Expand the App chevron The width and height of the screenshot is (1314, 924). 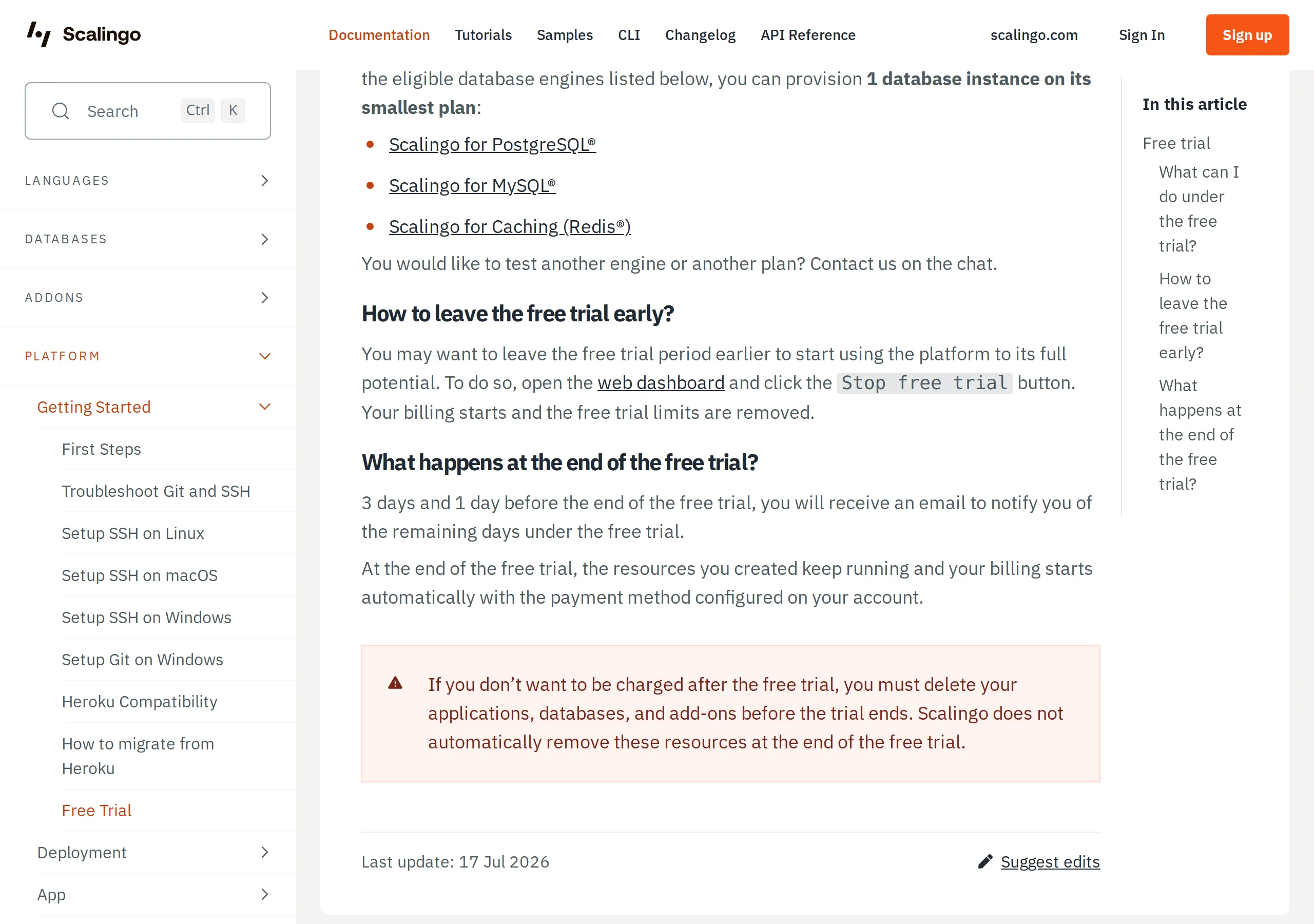(x=264, y=894)
